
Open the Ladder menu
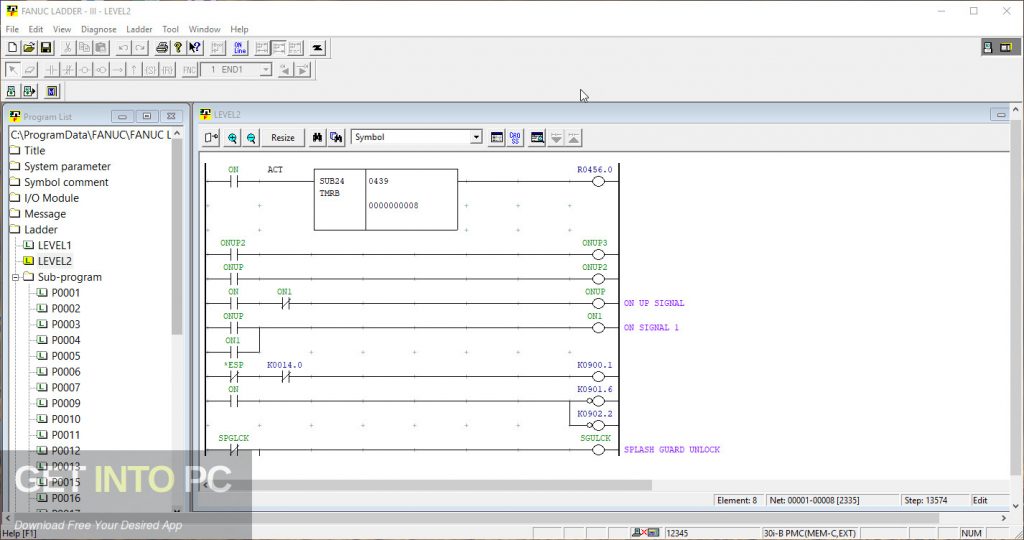point(139,29)
